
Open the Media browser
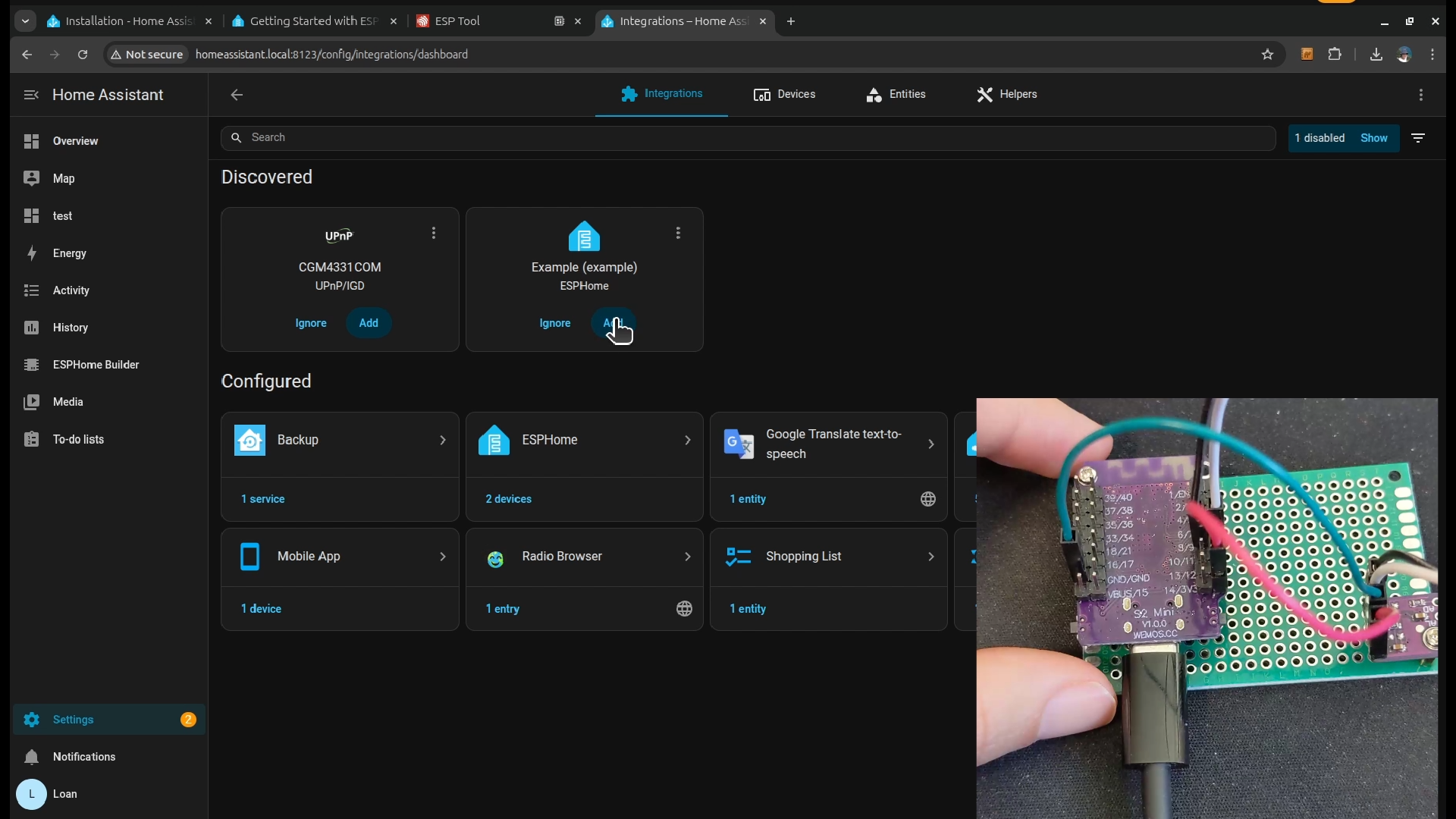coord(109,402)
